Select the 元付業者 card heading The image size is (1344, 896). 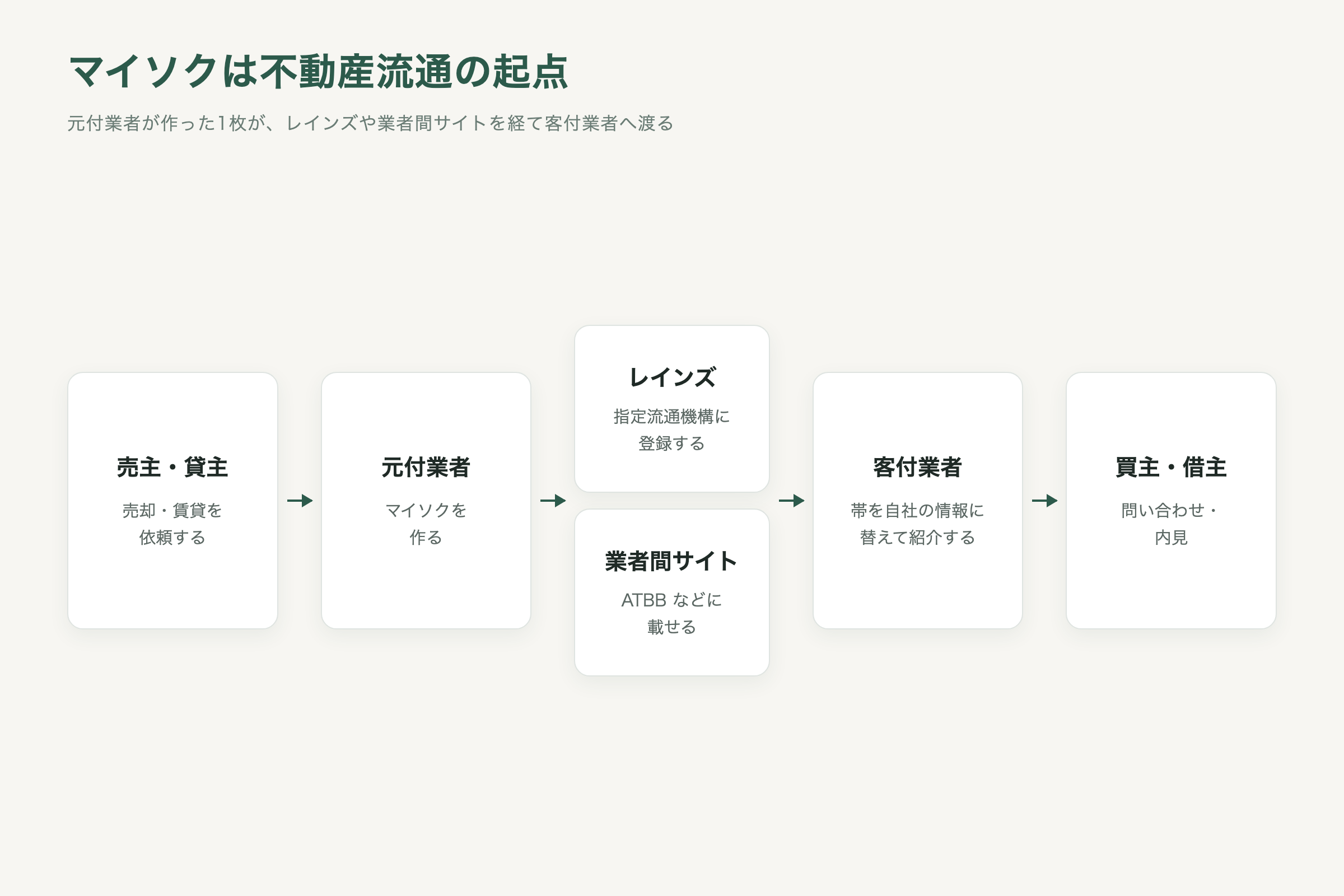coord(426,468)
